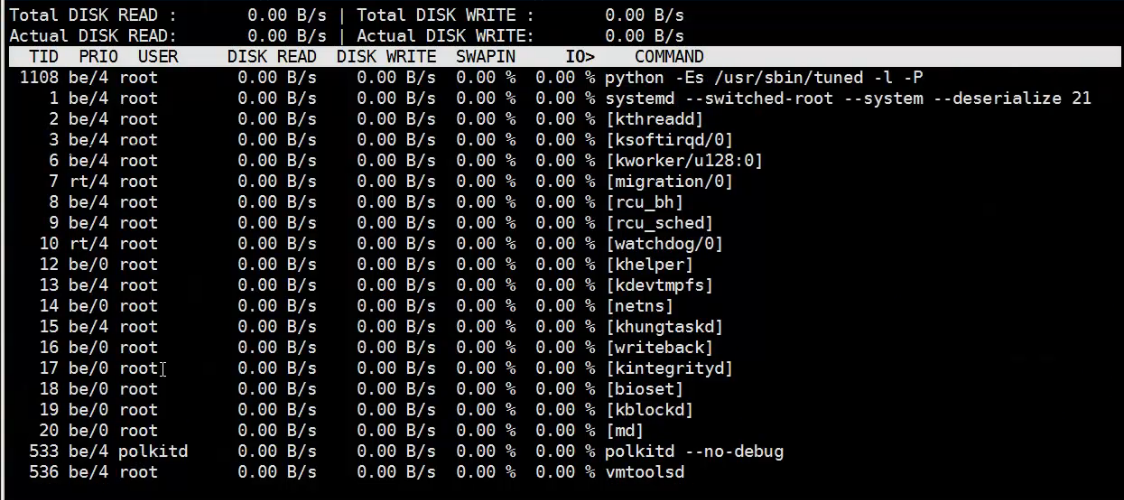The image size is (1124, 500).
Task: Click the [kintegrityd] process entry
Action: 670,368
